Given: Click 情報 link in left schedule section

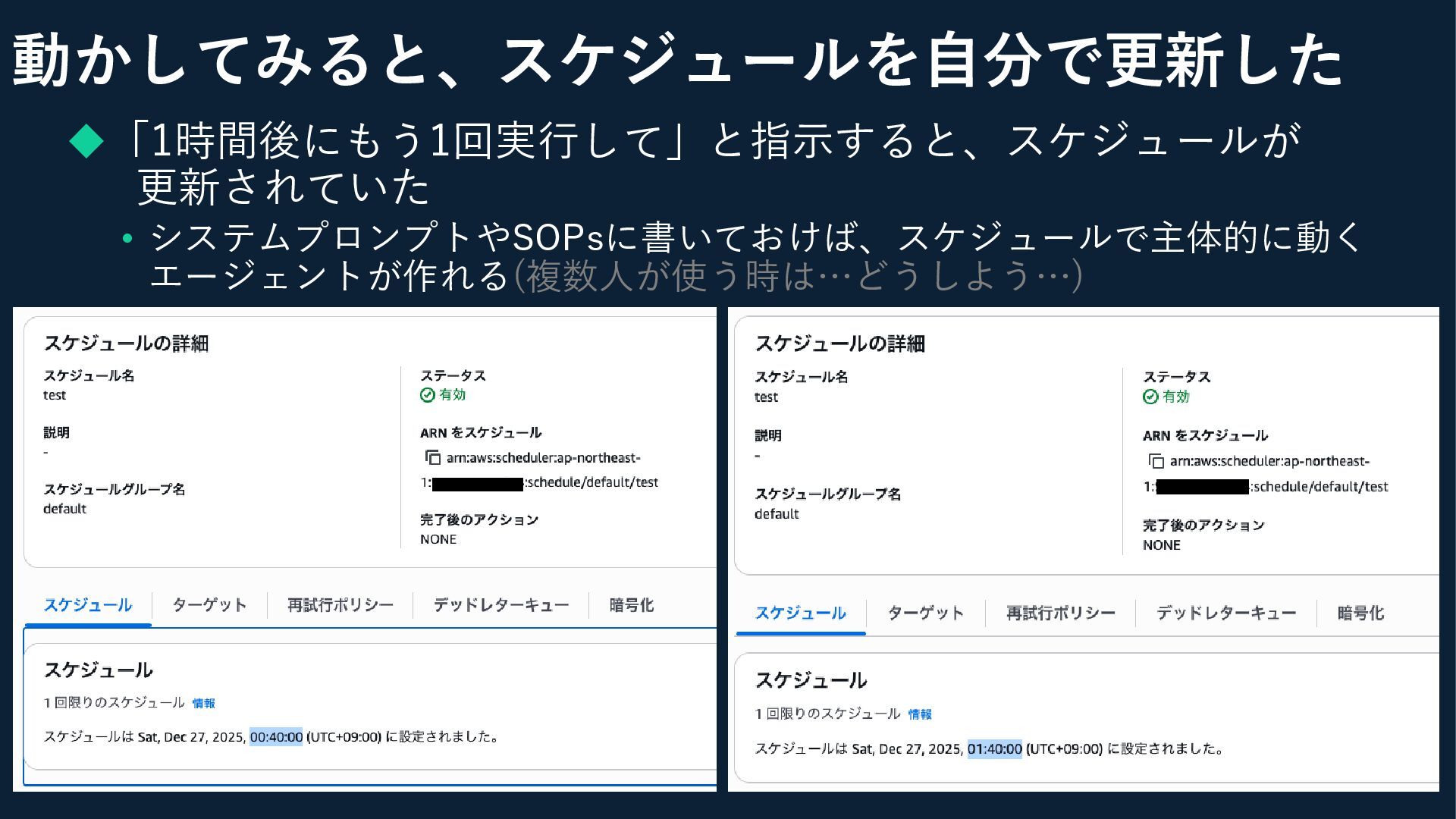Looking at the screenshot, I should pos(203,704).
